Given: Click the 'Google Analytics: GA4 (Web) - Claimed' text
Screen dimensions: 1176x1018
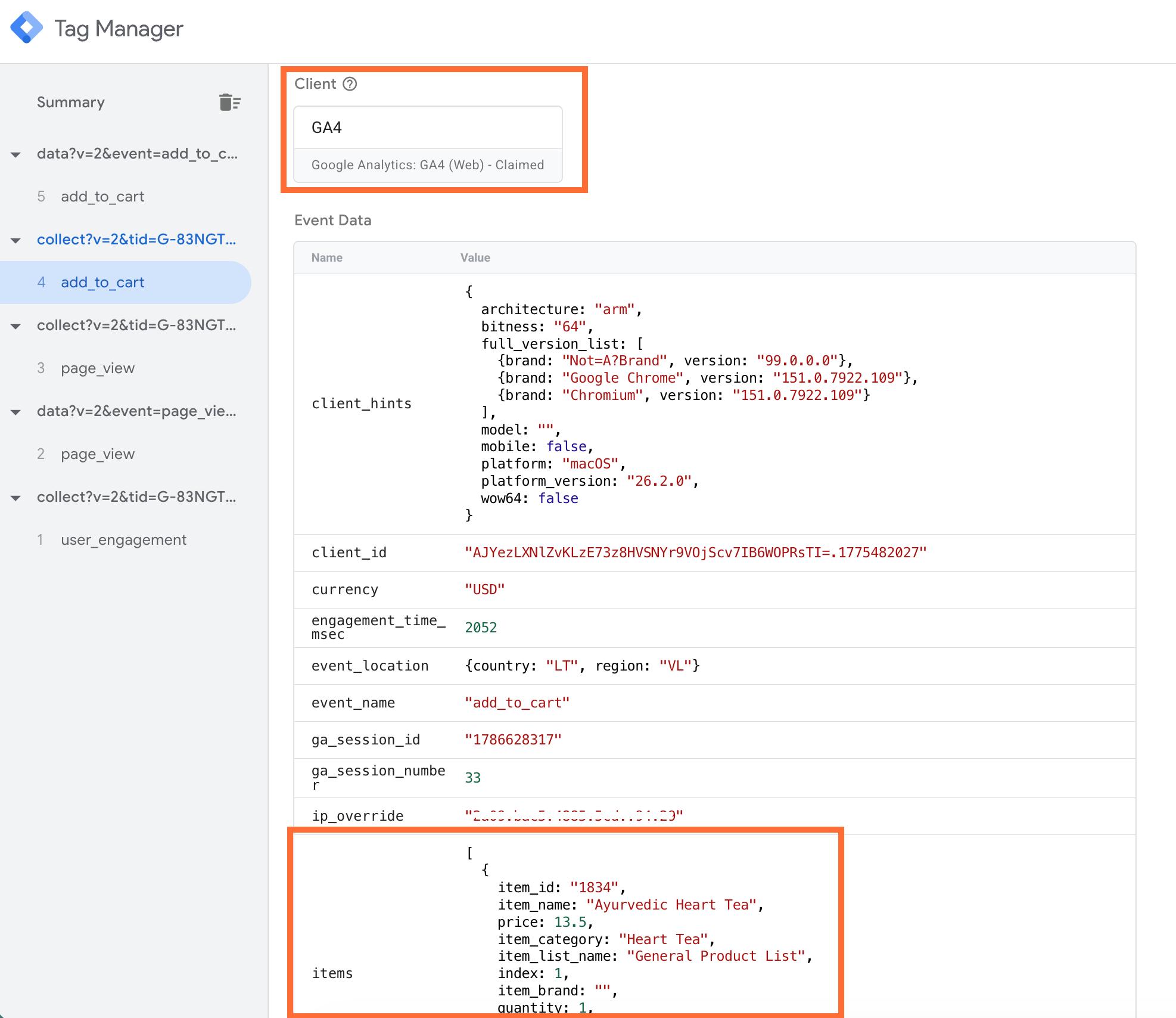Looking at the screenshot, I should click(x=428, y=165).
